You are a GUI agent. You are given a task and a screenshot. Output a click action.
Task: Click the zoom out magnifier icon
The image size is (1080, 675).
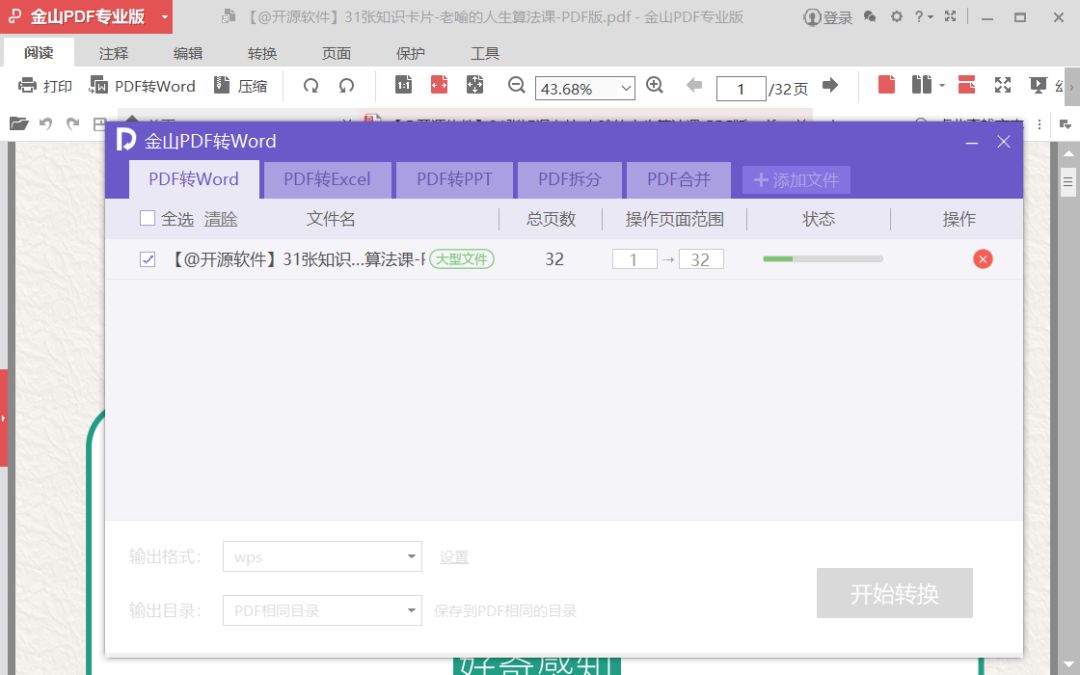pos(517,87)
